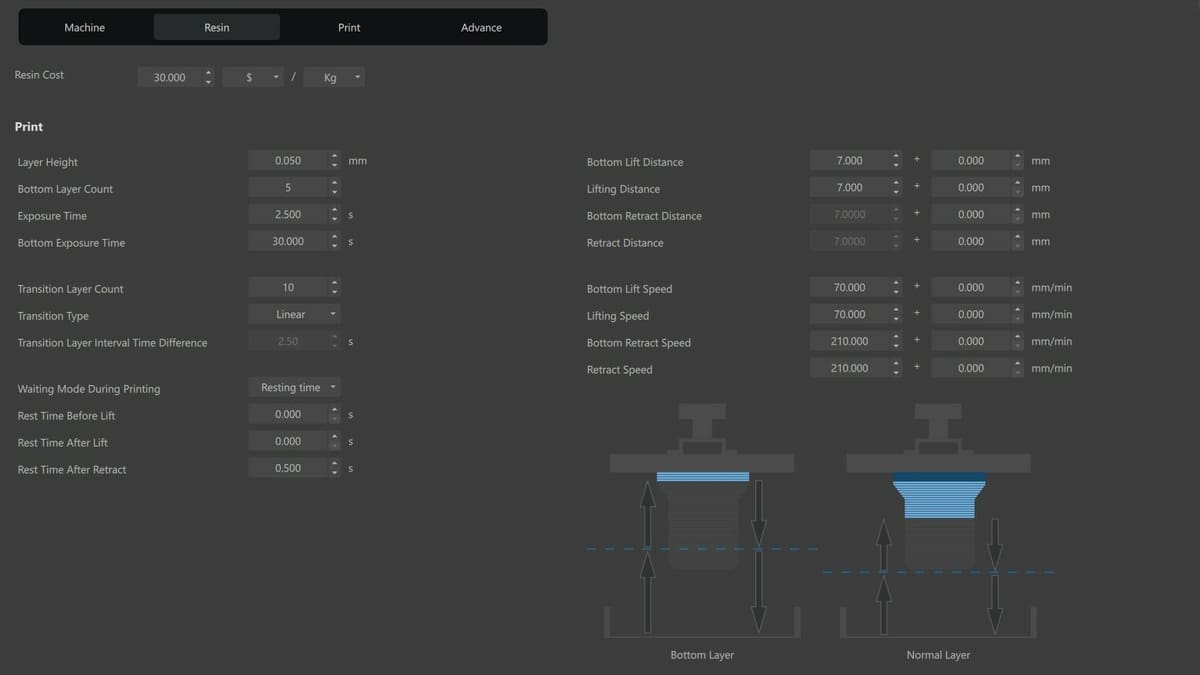Open the Waiting Mode Resting time dropdown
This screenshot has height=675, width=1200.
point(294,387)
